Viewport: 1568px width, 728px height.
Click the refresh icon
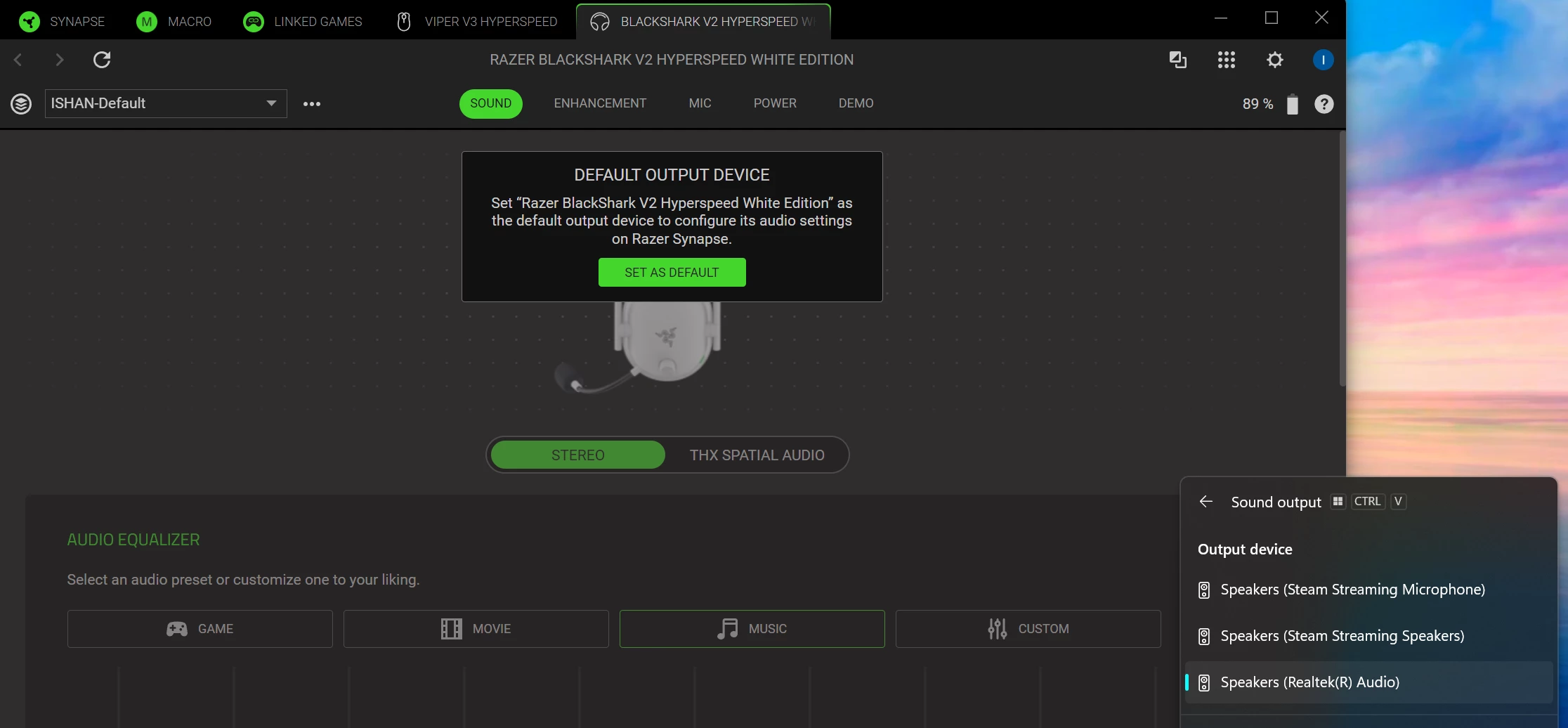pos(102,60)
